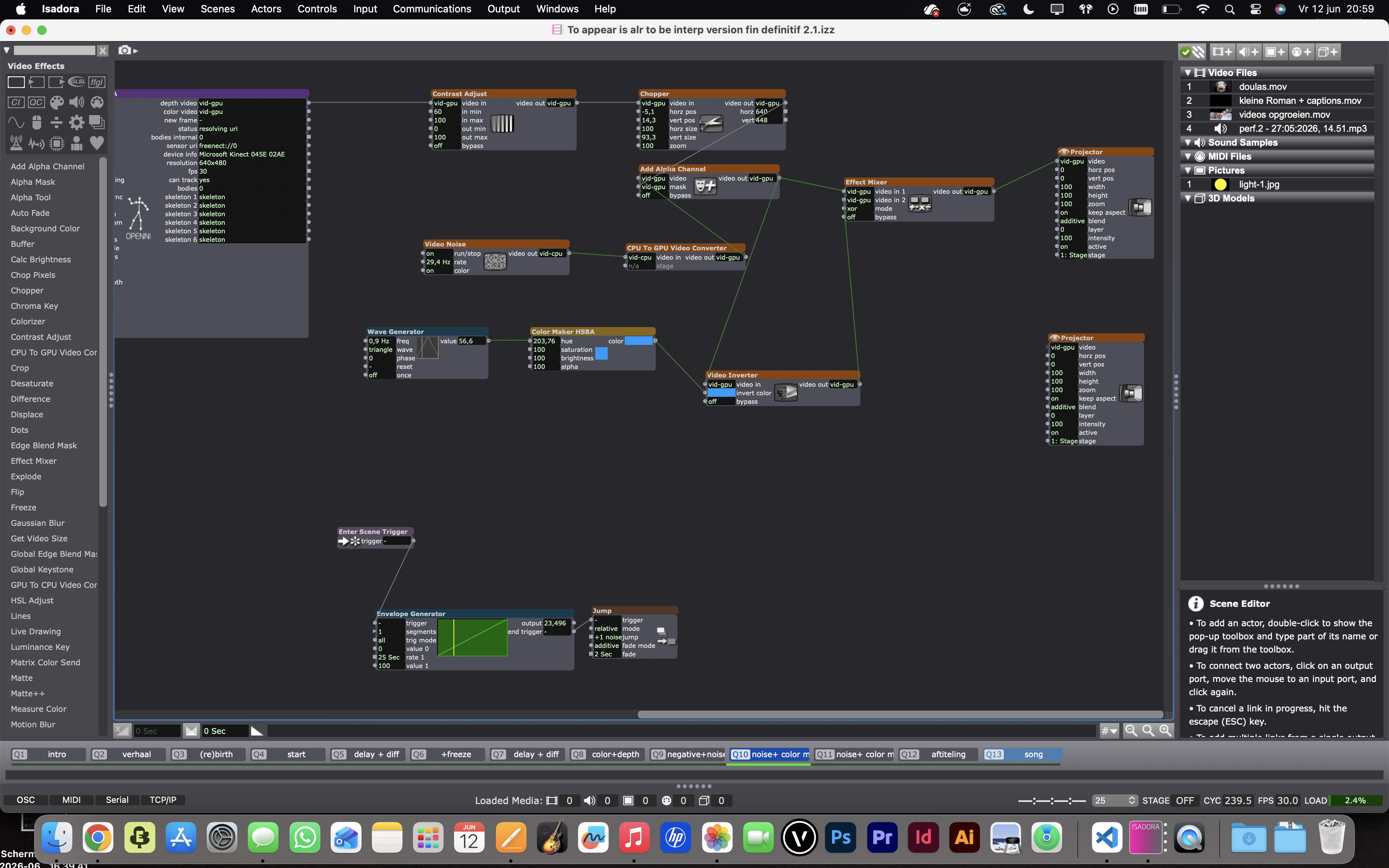Collapse the MIDI Files bin

tap(1187, 156)
